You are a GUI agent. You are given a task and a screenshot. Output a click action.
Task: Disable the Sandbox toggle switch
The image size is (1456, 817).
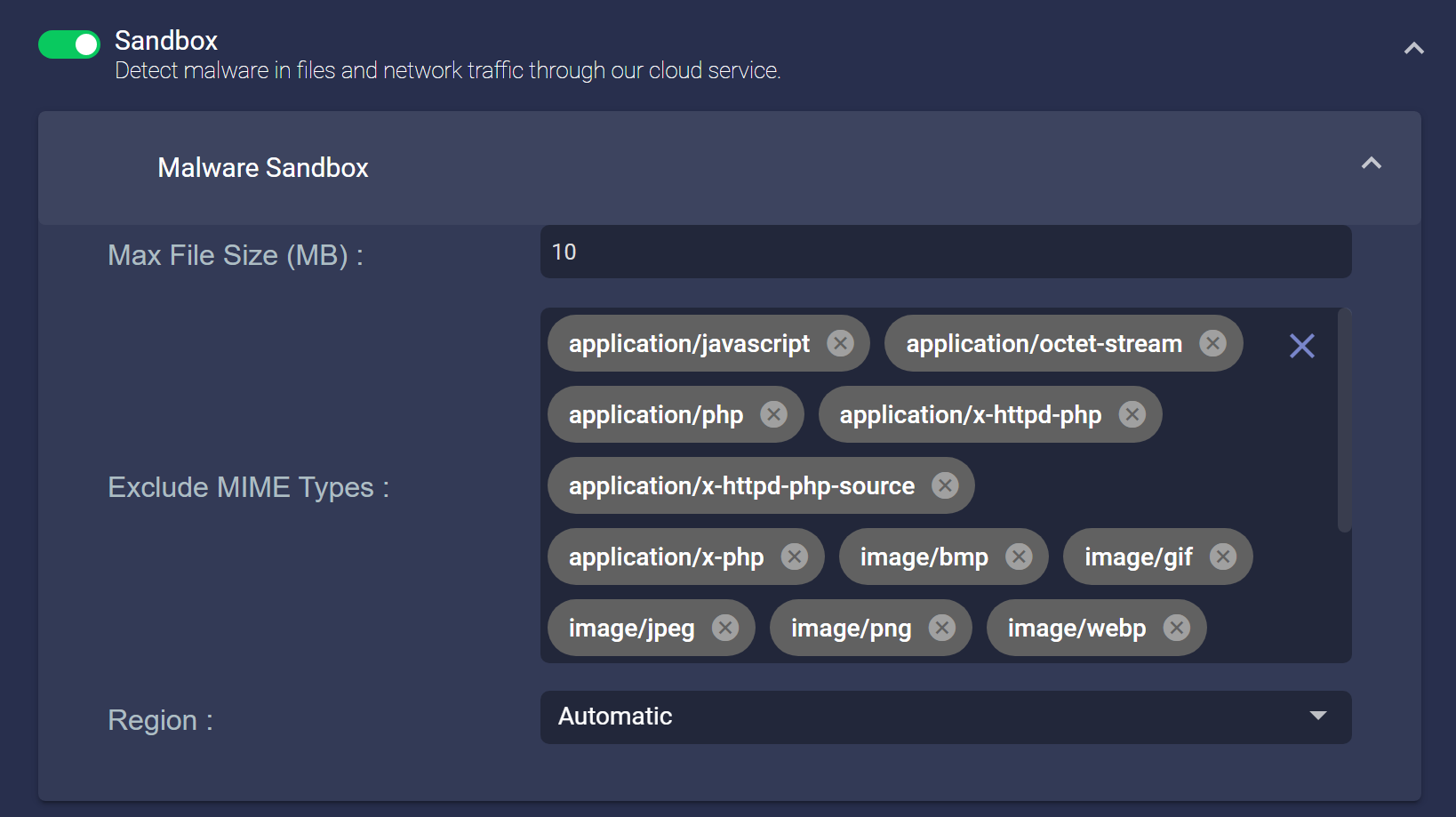point(69,44)
